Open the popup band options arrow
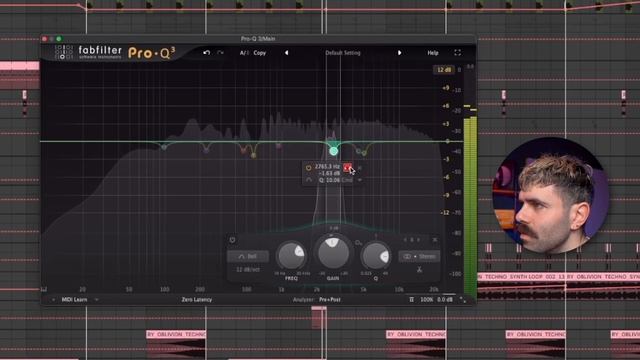This screenshot has height=360, width=640. click(360, 180)
